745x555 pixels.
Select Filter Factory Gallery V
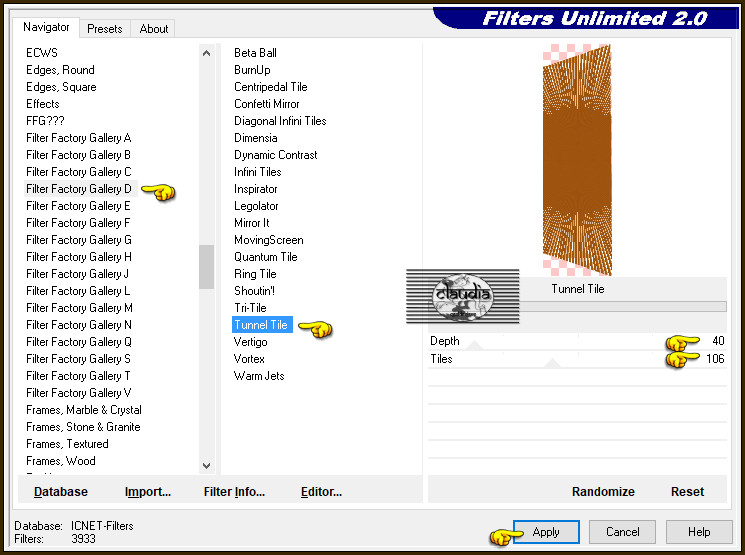click(x=79, y=393)
